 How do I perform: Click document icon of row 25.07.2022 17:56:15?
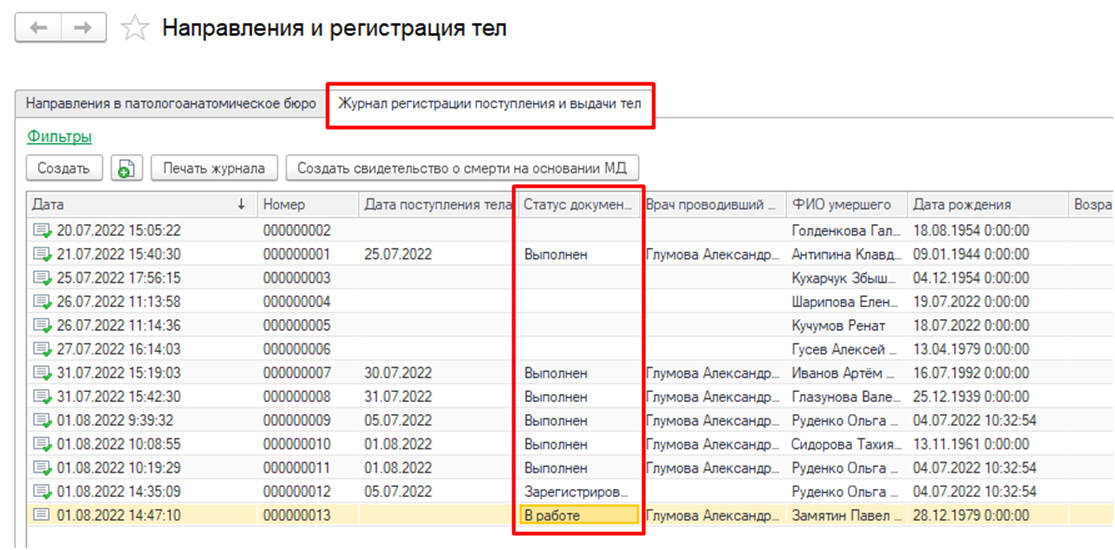42,278
